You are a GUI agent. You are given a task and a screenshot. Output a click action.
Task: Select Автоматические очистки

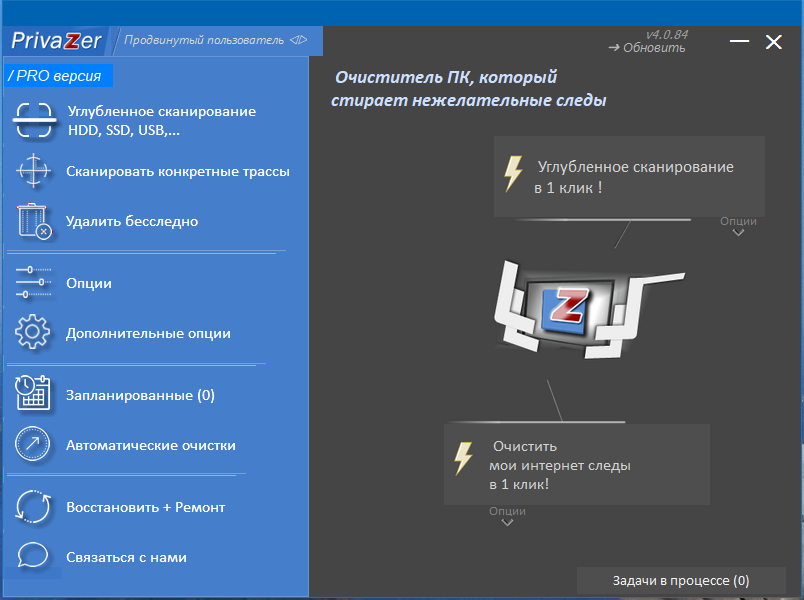151,445
